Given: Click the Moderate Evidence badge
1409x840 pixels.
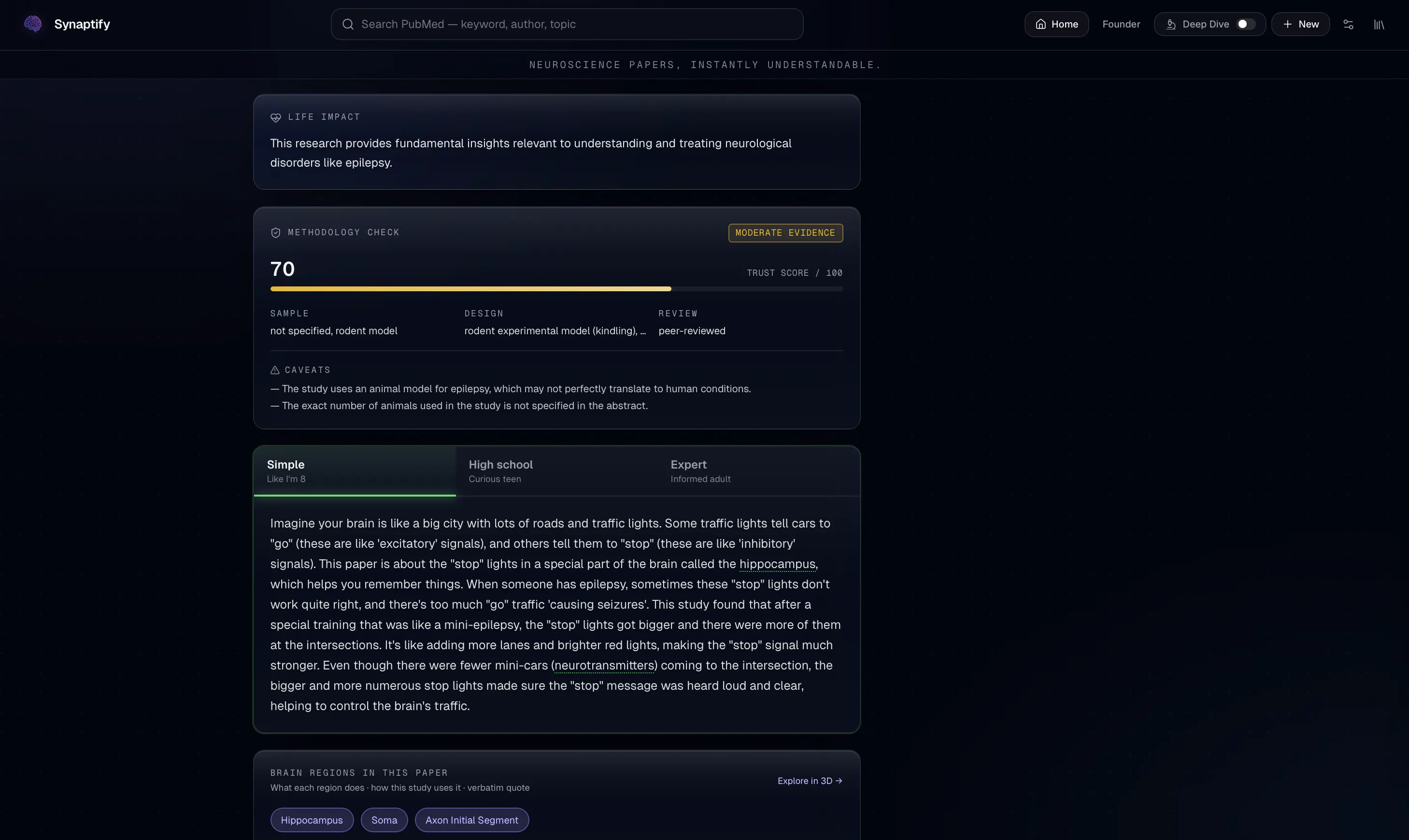Looking at the screenshot, I should (x=785, y=233).
